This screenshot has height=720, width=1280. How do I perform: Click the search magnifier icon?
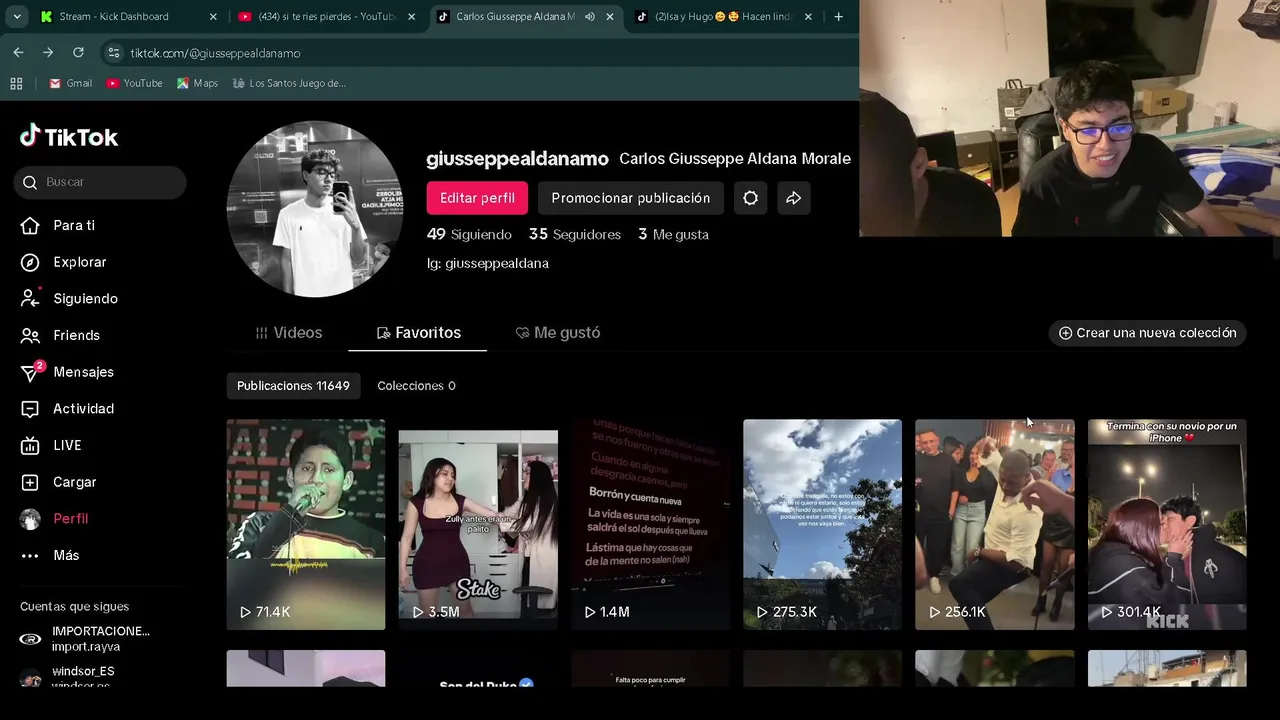(x=29, y=182)
